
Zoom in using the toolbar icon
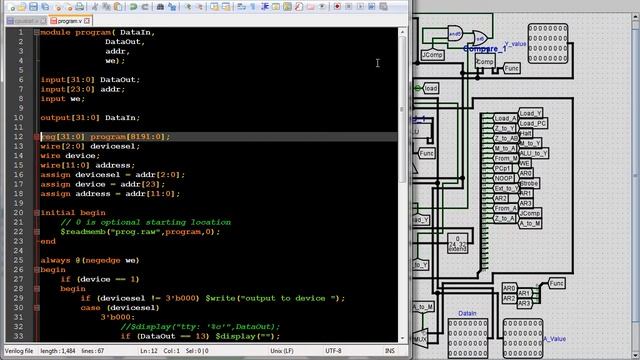pyautogui.click(x=187, y=7)
